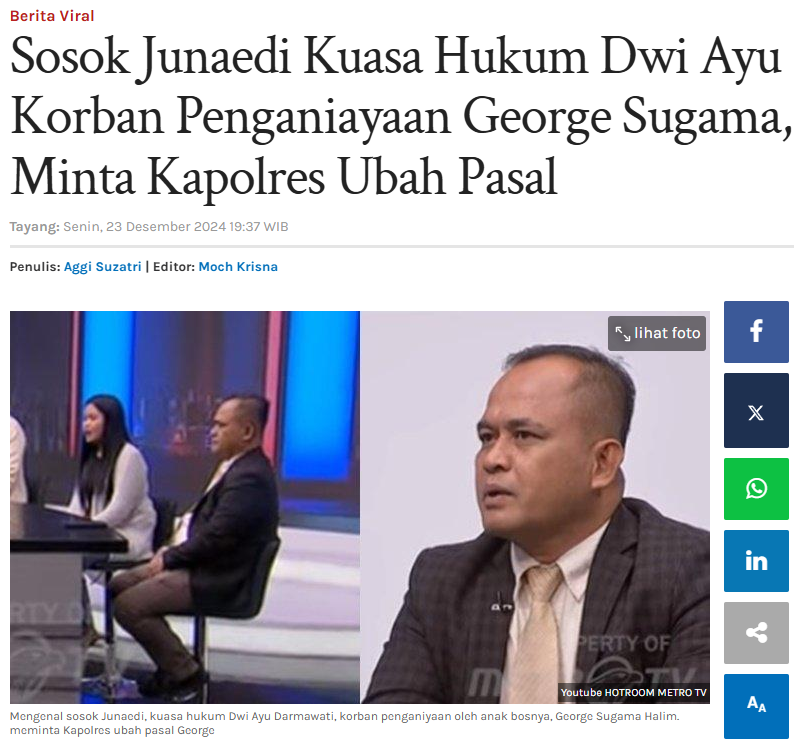Open the generic share options icon
This screenshot has width=800, height=741.
click(756, 633)
